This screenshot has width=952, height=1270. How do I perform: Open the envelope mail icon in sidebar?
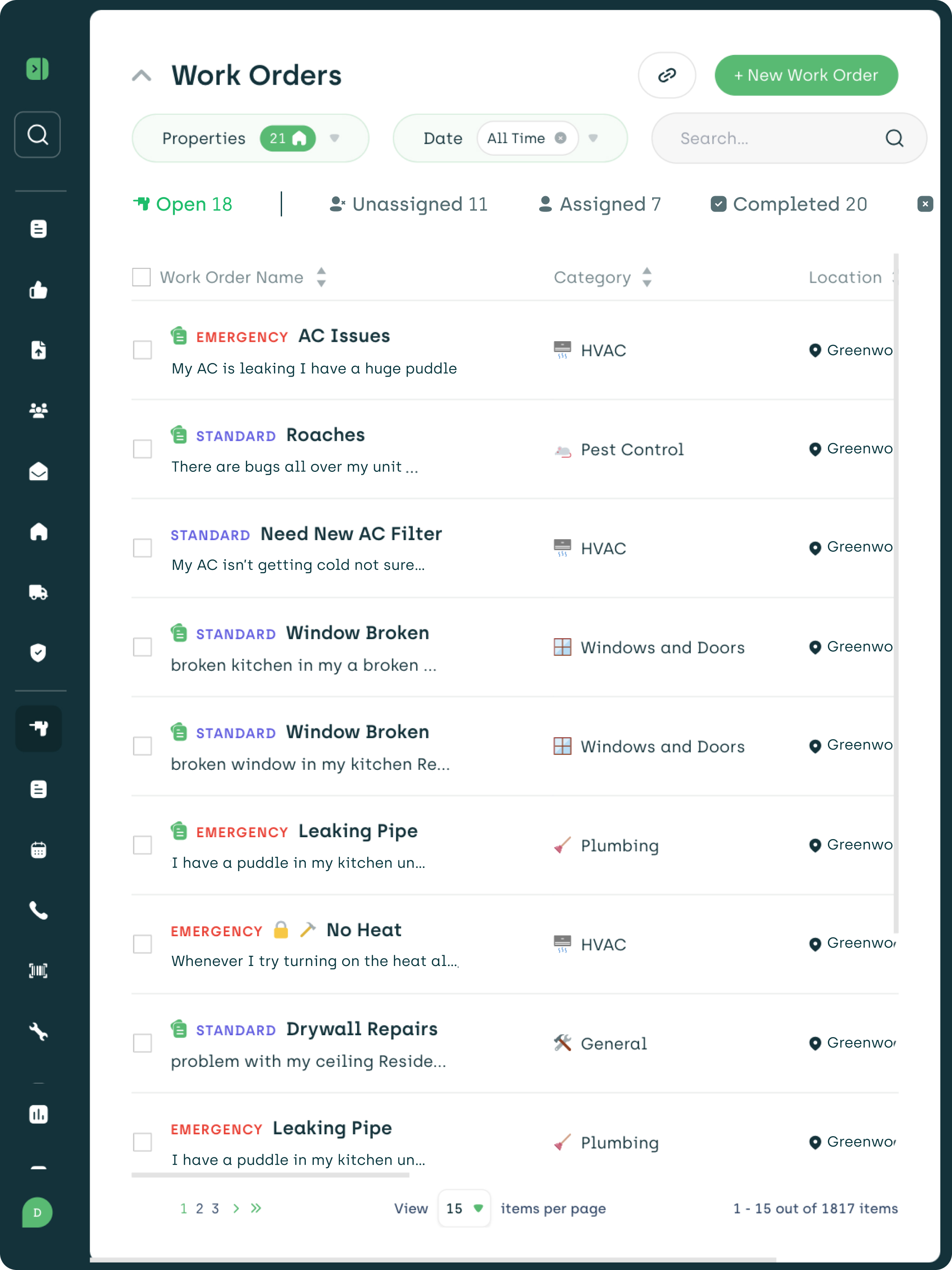pyautogui.click(x=39, y=471)
